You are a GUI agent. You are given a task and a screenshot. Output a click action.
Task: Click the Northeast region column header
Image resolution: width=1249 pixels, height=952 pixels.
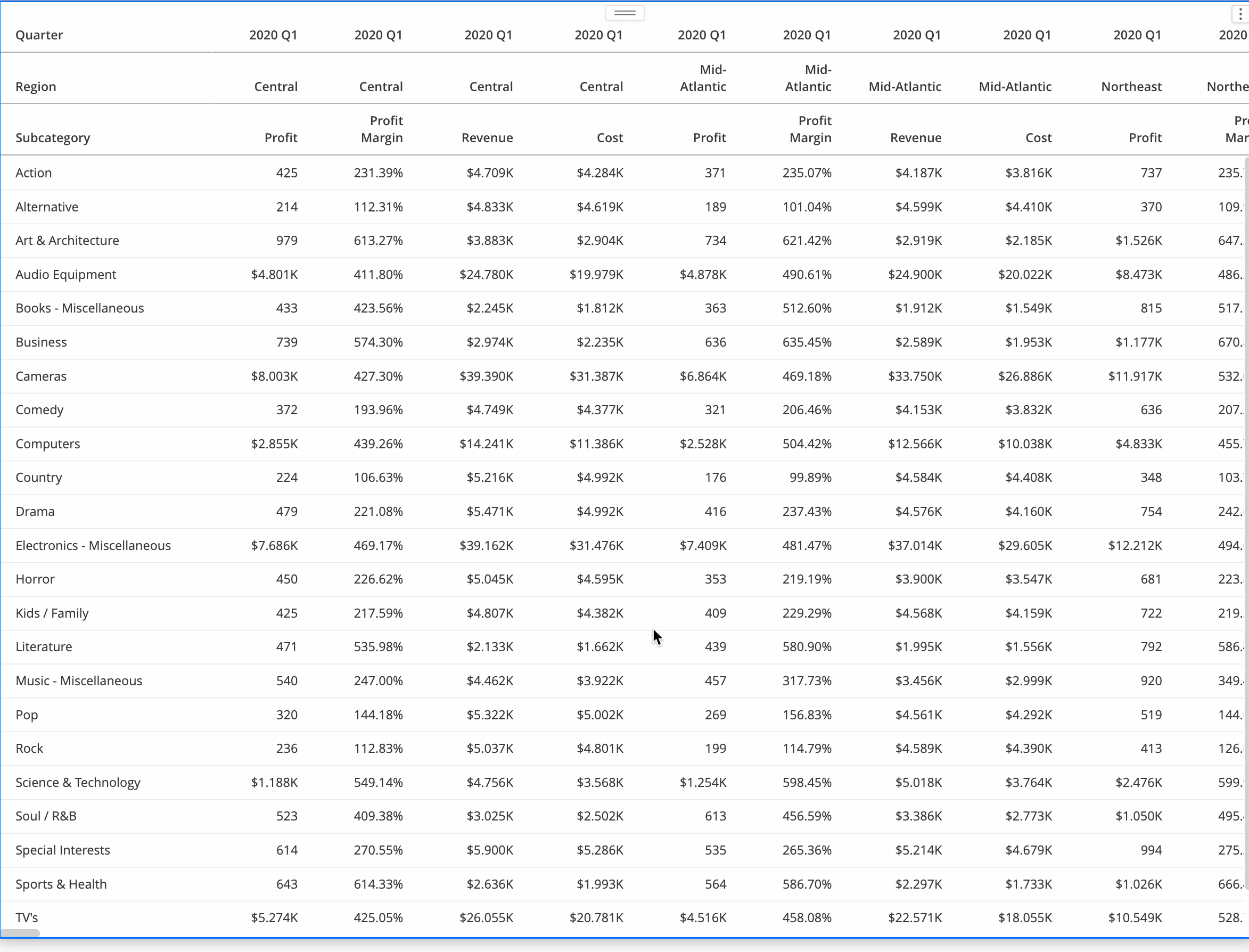pos(1131,87)
